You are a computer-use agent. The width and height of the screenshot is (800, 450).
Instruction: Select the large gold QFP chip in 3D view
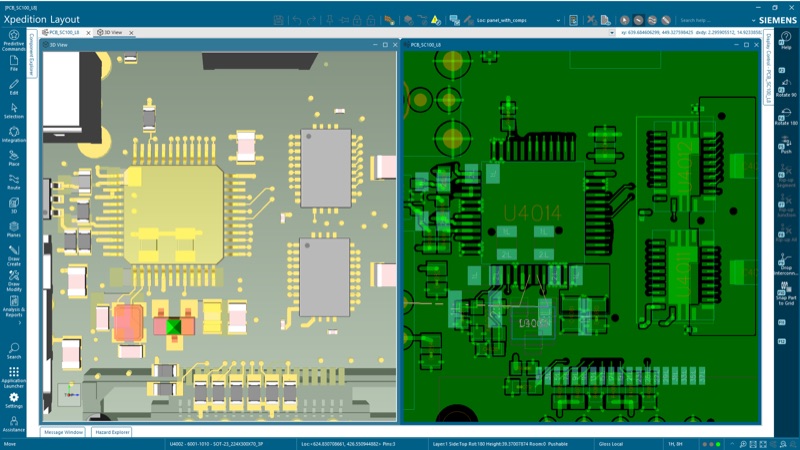point(173,215)
